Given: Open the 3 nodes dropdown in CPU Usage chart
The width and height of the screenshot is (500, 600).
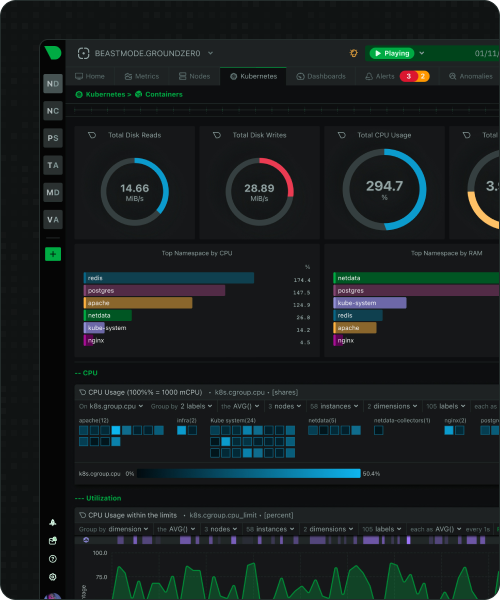Looking at the screenshot, I should [285, 406].
